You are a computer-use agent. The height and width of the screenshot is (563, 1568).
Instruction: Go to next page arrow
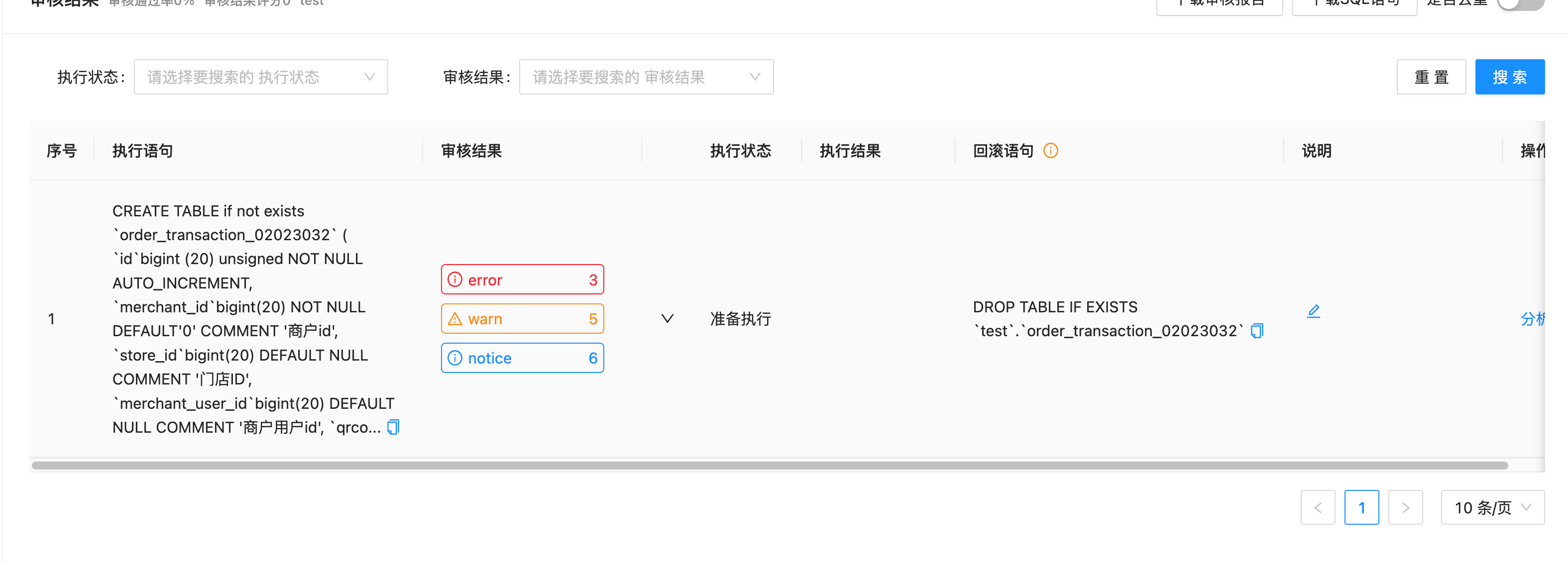pyautogui.click(x=1406, y=507)
